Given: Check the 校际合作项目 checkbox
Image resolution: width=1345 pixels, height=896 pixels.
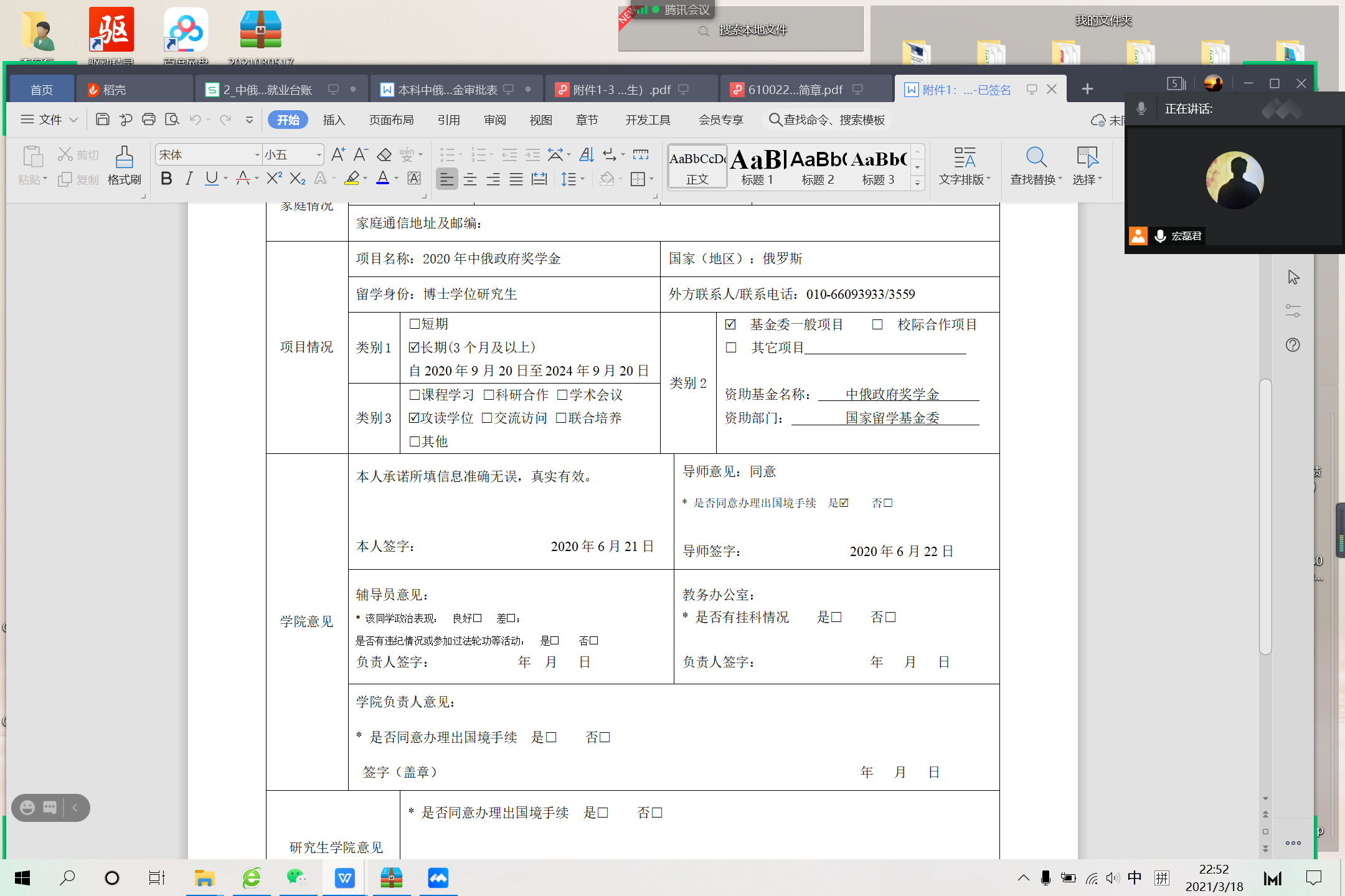Looking at the screenshot, I should [877, 324].
